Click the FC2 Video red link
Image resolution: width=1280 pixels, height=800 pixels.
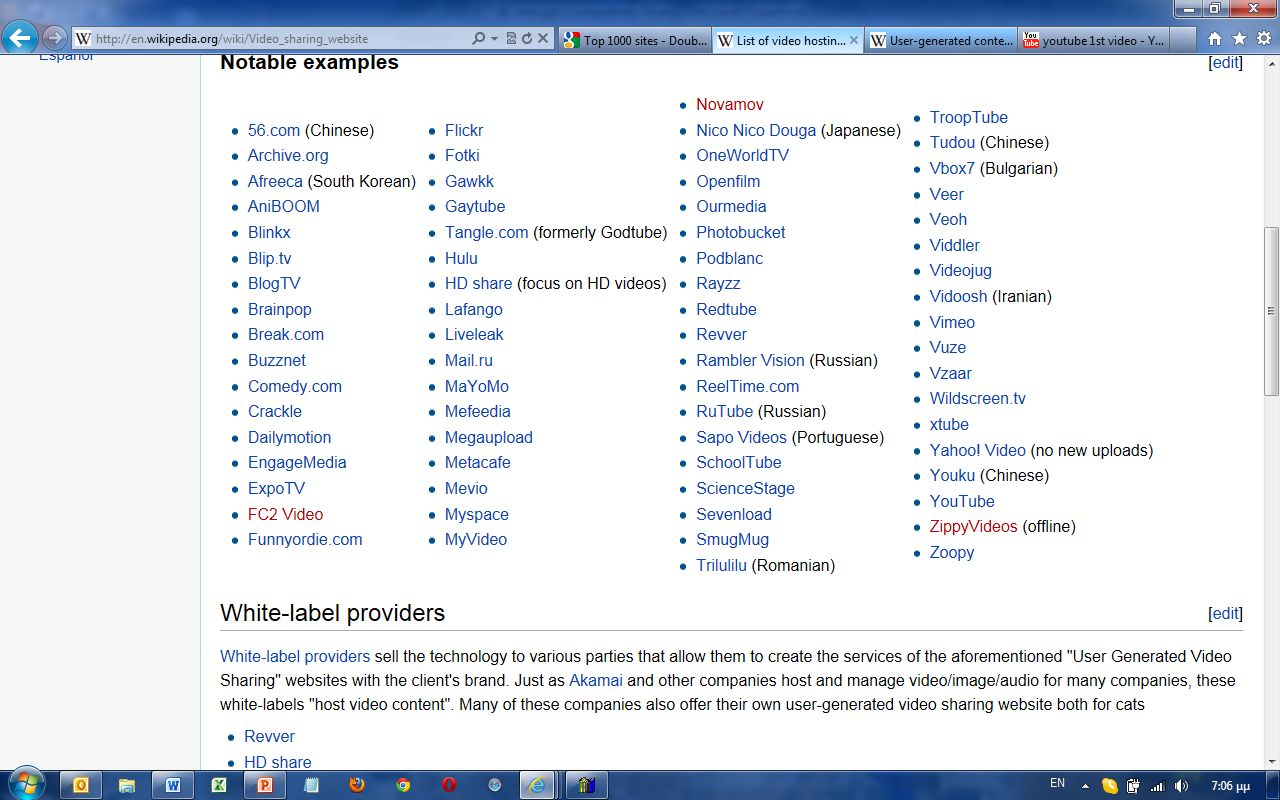click(285, 514)
